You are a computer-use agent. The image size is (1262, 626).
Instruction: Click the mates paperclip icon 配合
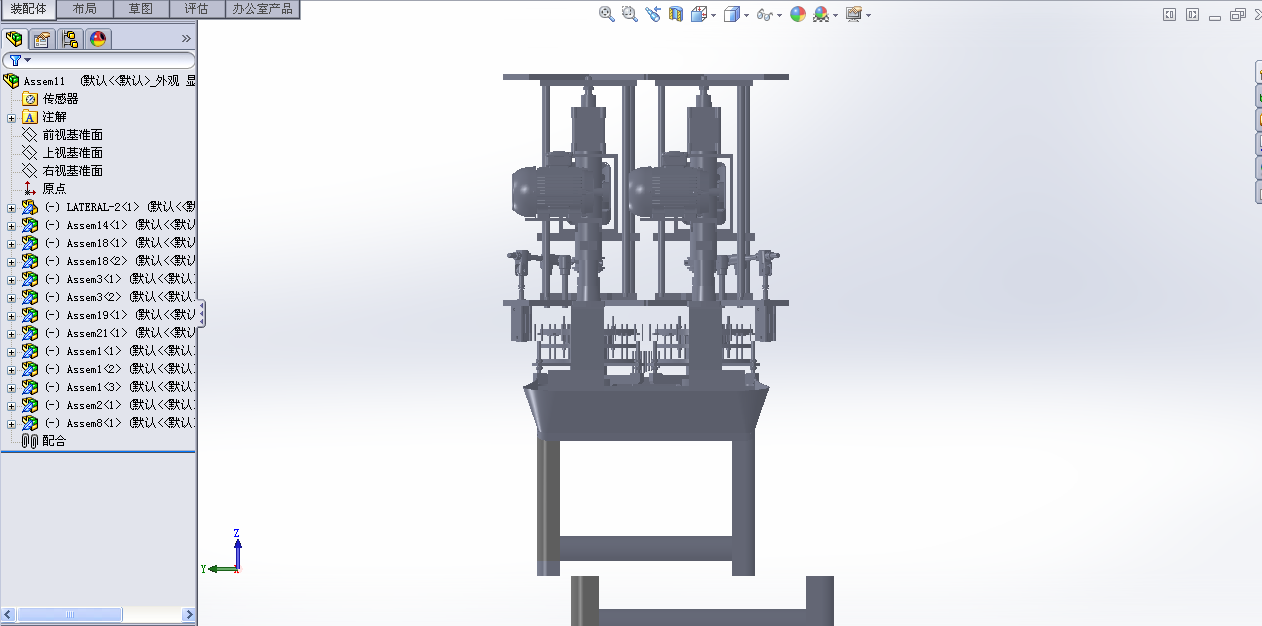tap(29, 441)
